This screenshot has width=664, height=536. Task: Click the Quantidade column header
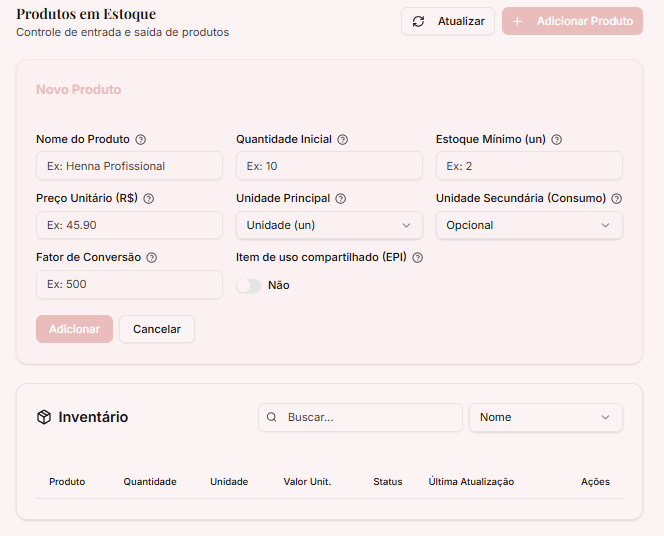coord(150,482)
